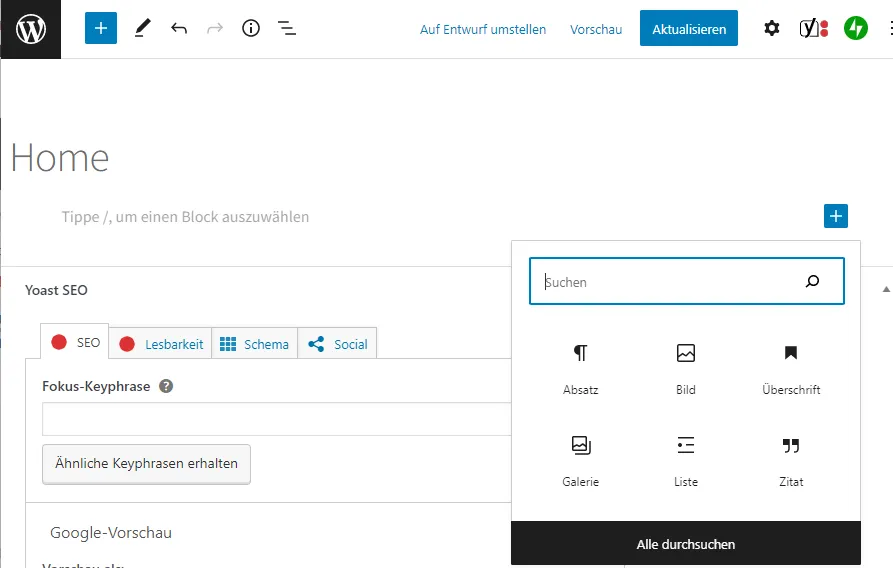Switch to the SEO tab
893x568 pixels.
pyautogui.click(x=75, y=342)
